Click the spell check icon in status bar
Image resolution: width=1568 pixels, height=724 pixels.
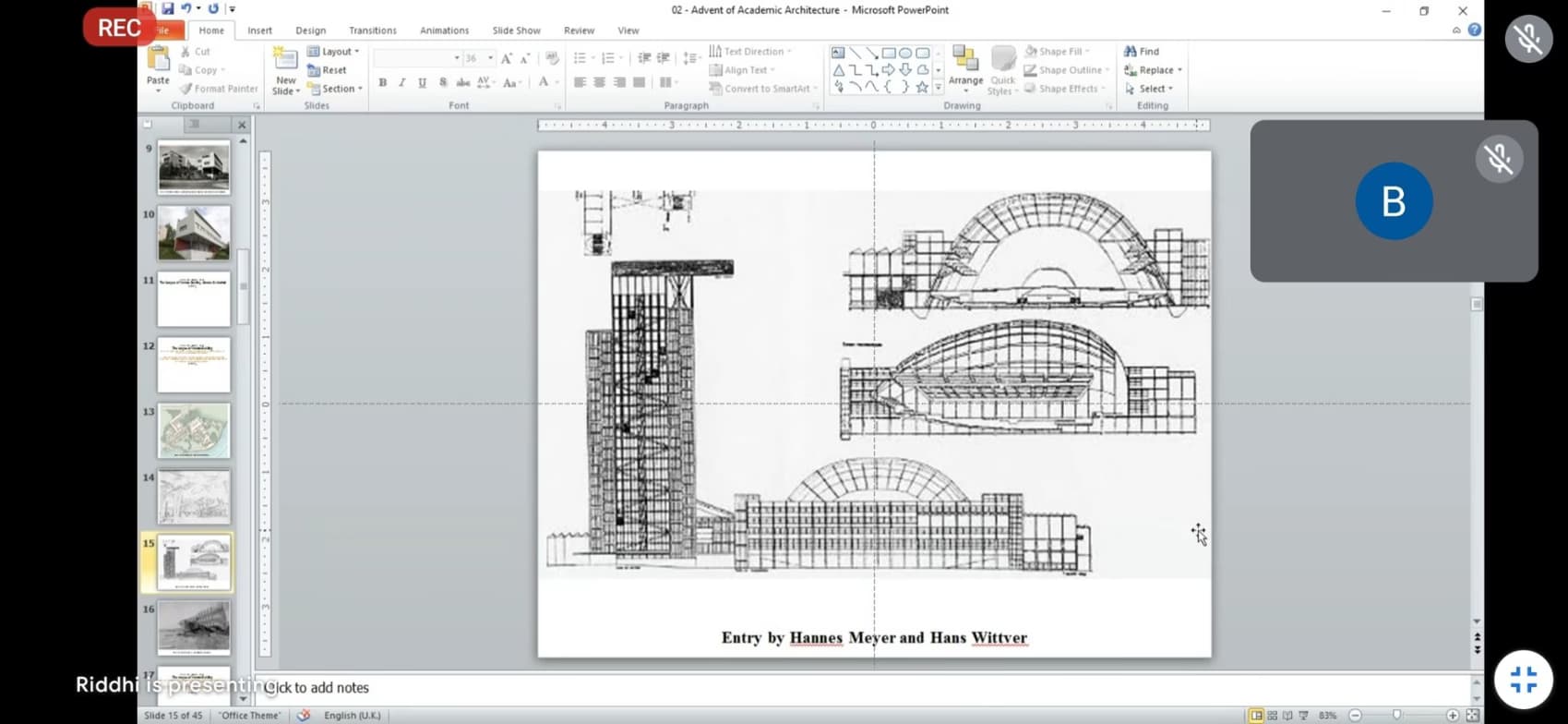tap(303, 716)
